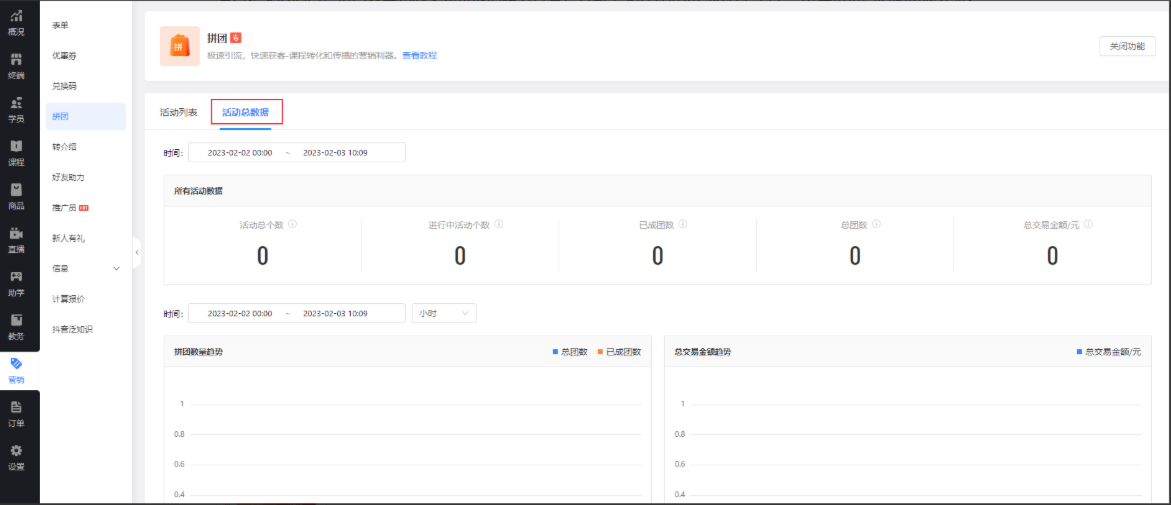Expand the 信息 menu chevron
This screenshot has width=1171, height=505.
click(116, 268)
